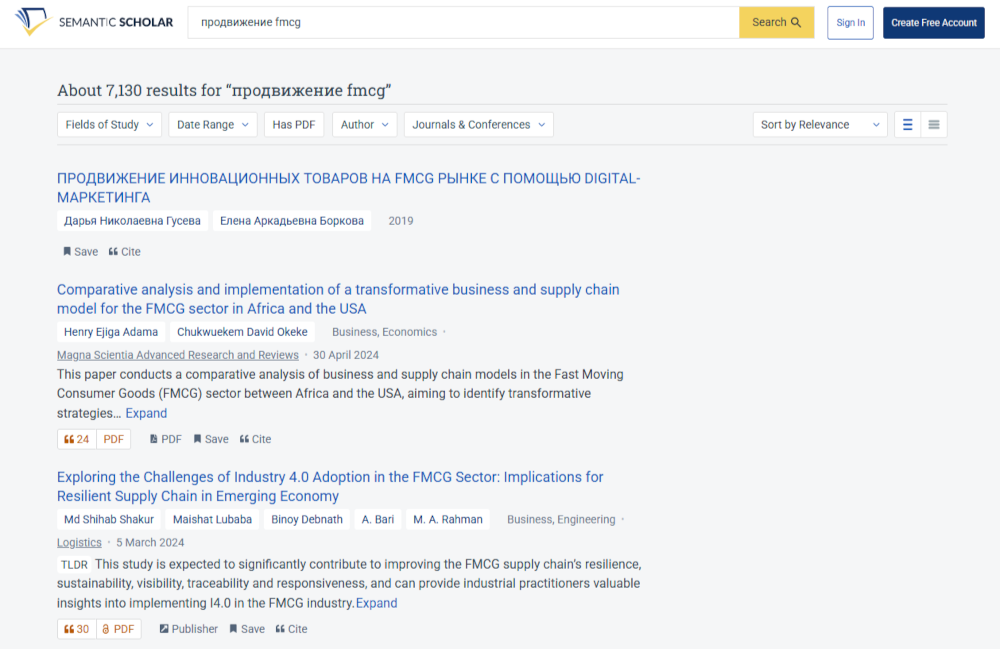Expand the Date Range filter
Image resolution: width=1000 pixels, height=649 pixels.
point(213,125)
